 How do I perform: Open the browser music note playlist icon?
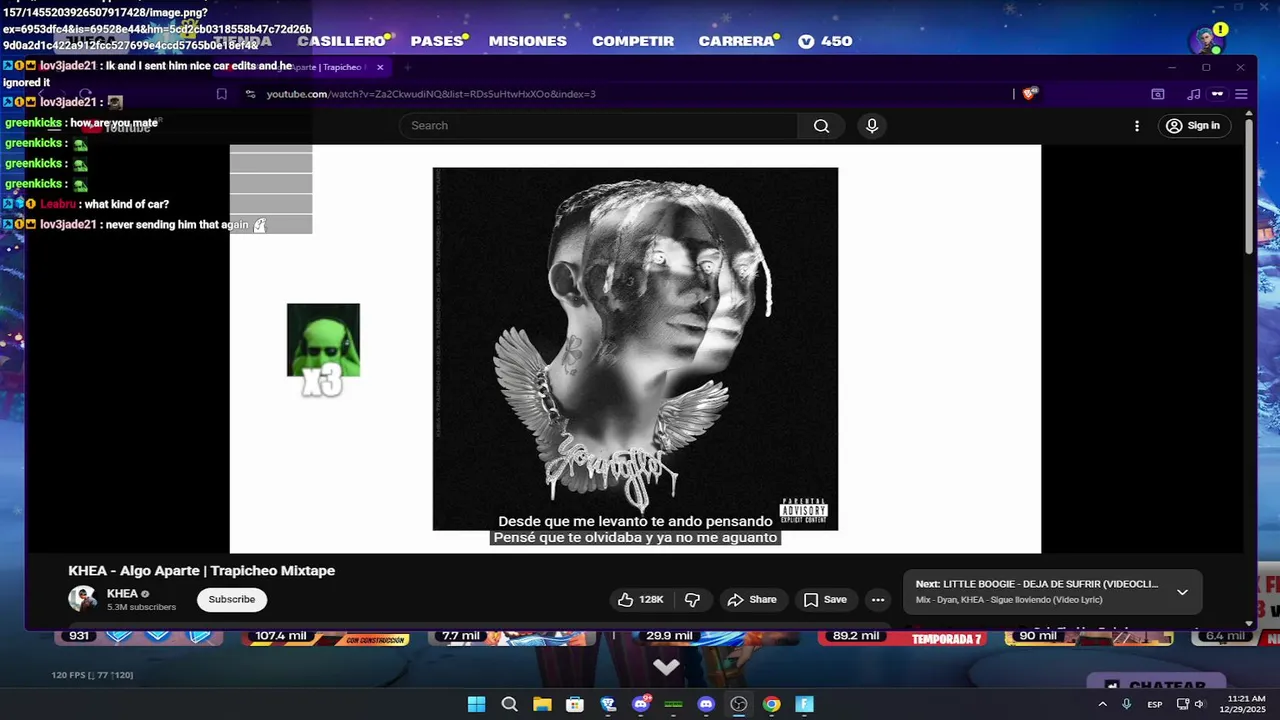1193,94
